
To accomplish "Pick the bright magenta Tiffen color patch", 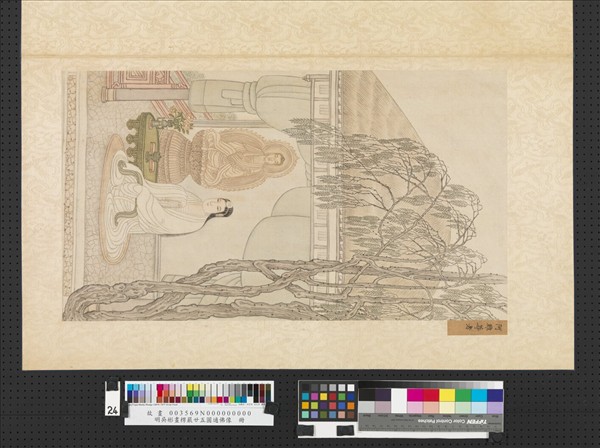I will click(x=415, y=395).
